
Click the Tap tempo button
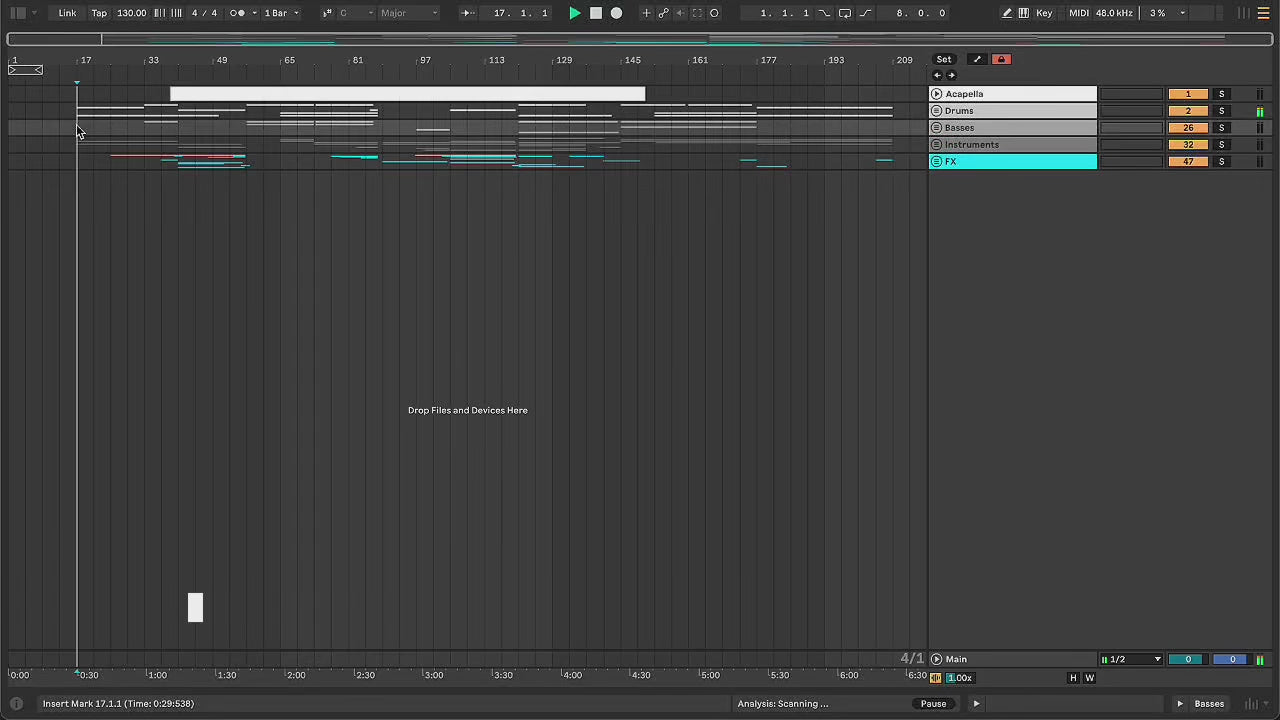point(99,13)
